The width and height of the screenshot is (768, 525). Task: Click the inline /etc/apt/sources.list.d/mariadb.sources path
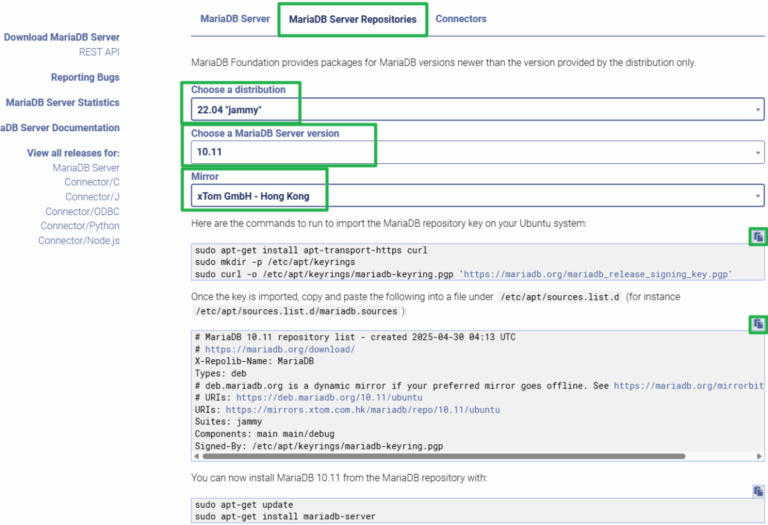tap(296, 311)
